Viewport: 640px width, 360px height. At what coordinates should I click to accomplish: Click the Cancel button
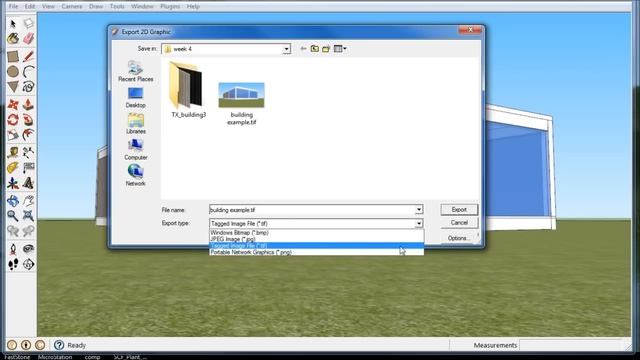pyautogui.click(x=459, y=222)
